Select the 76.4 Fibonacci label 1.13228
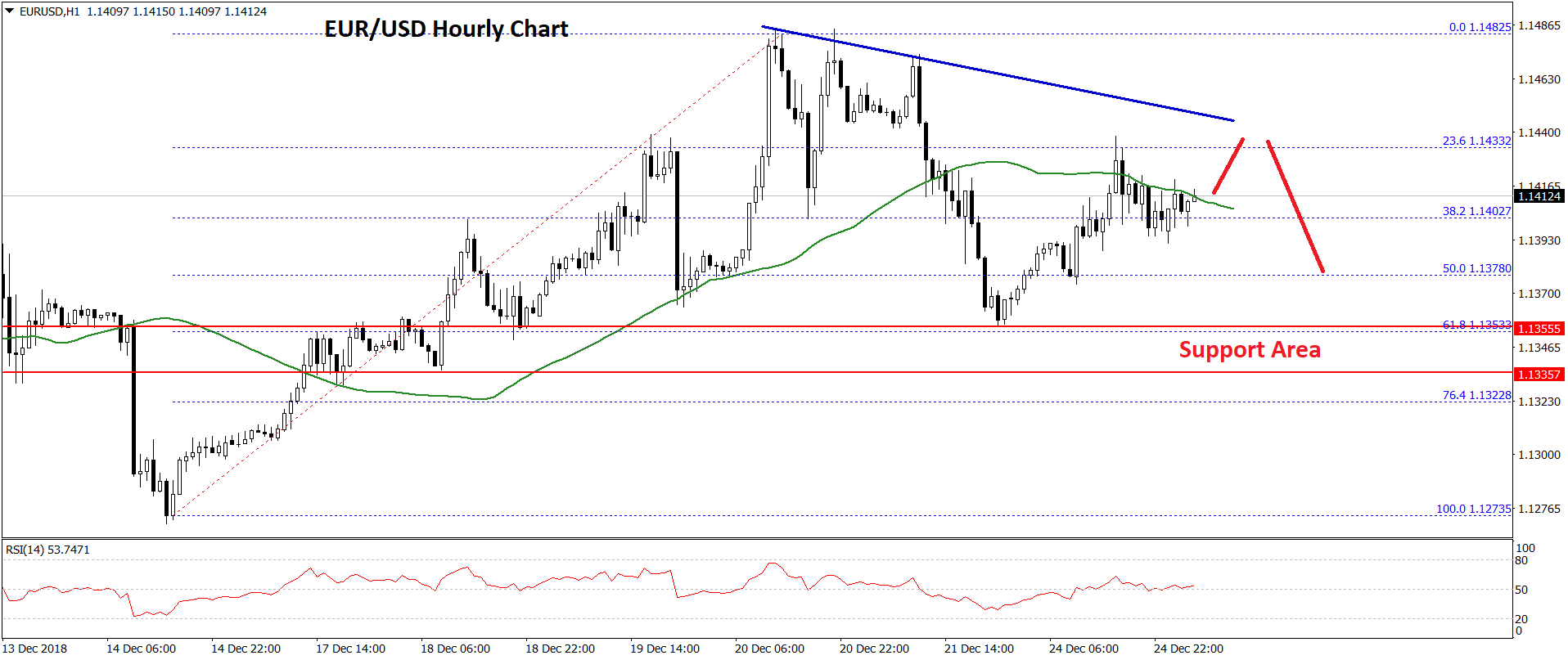Viewport: 1568px width, 660px height. click(1476, 396)
